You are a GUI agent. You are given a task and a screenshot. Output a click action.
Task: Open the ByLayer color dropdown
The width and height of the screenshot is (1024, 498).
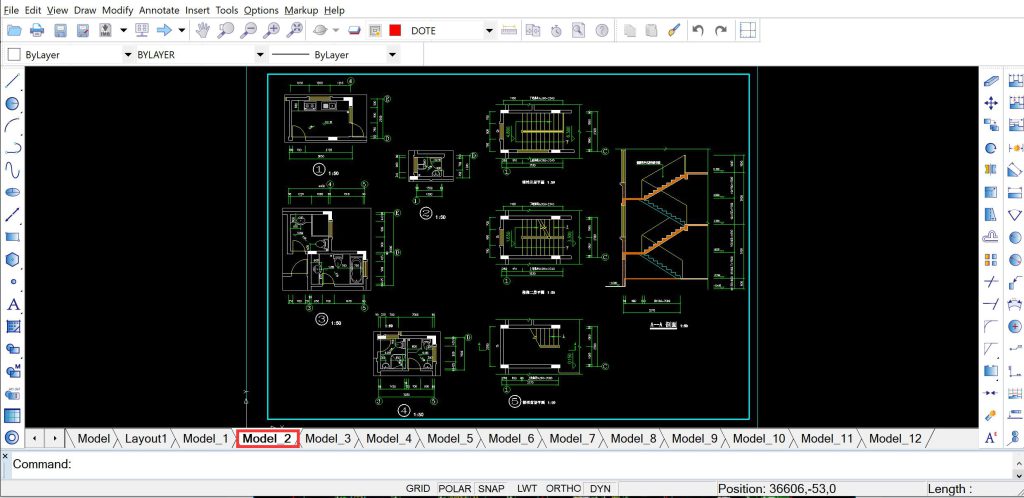tap(128, 55)
